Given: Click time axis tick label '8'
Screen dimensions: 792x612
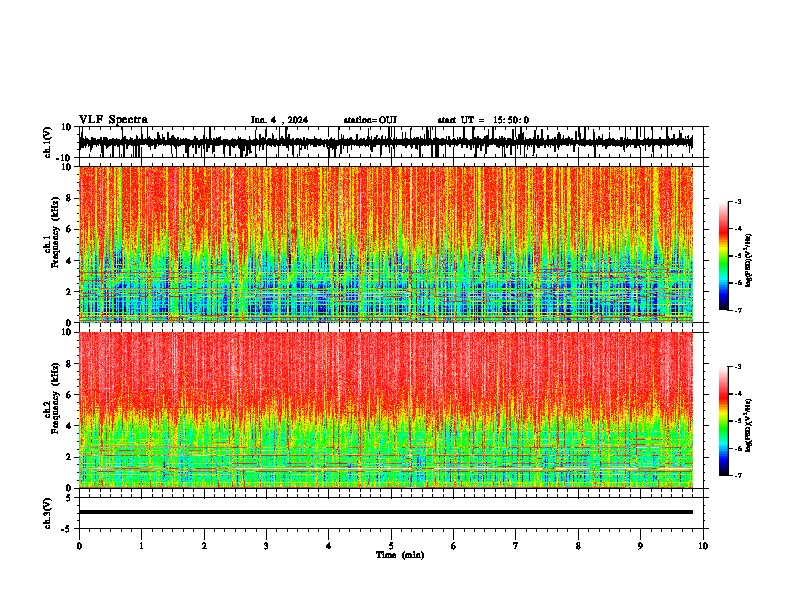Looking at the screenshot, I should (x=578, y=546).
